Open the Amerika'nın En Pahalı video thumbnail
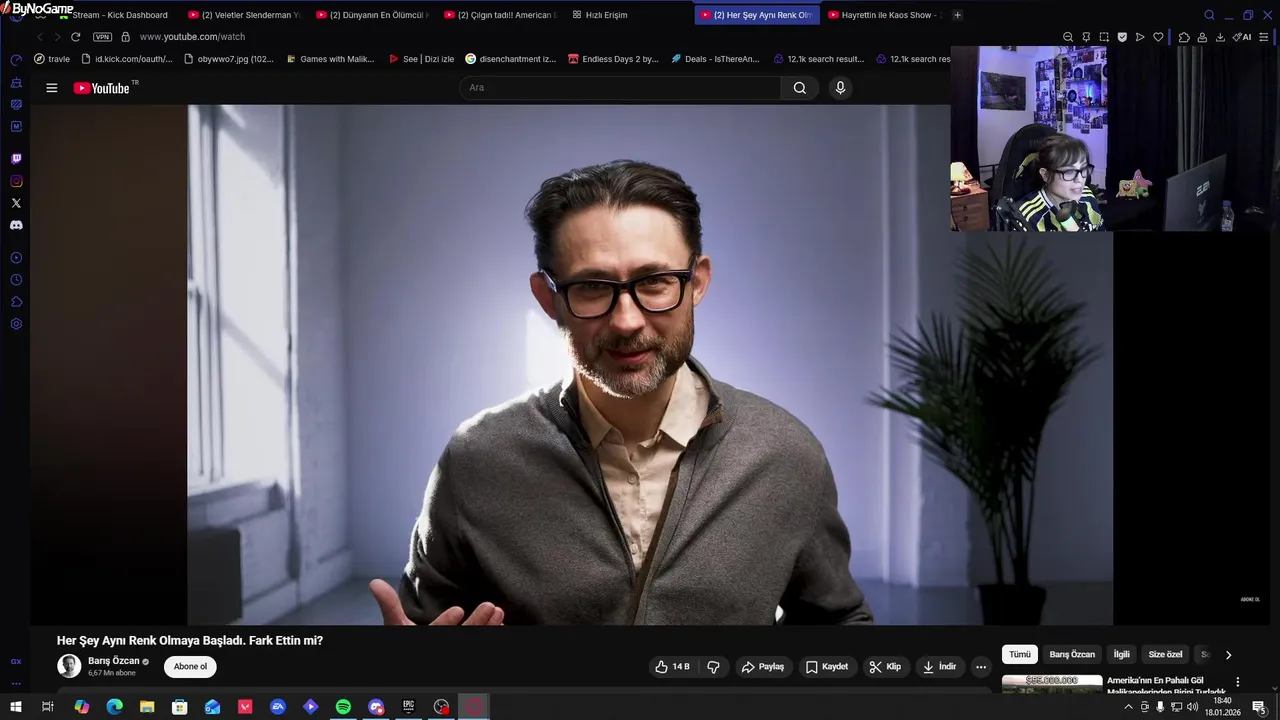Screen dimensions: 1280x720 (1052, 685)
